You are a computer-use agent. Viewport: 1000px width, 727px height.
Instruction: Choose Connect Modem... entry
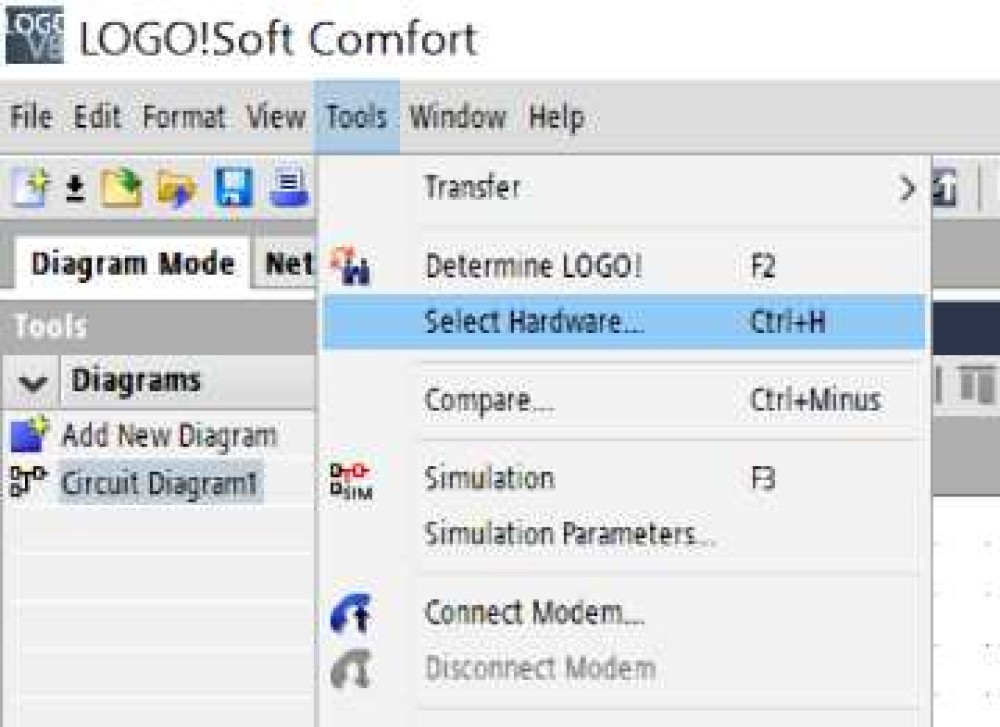coord(624,613)
